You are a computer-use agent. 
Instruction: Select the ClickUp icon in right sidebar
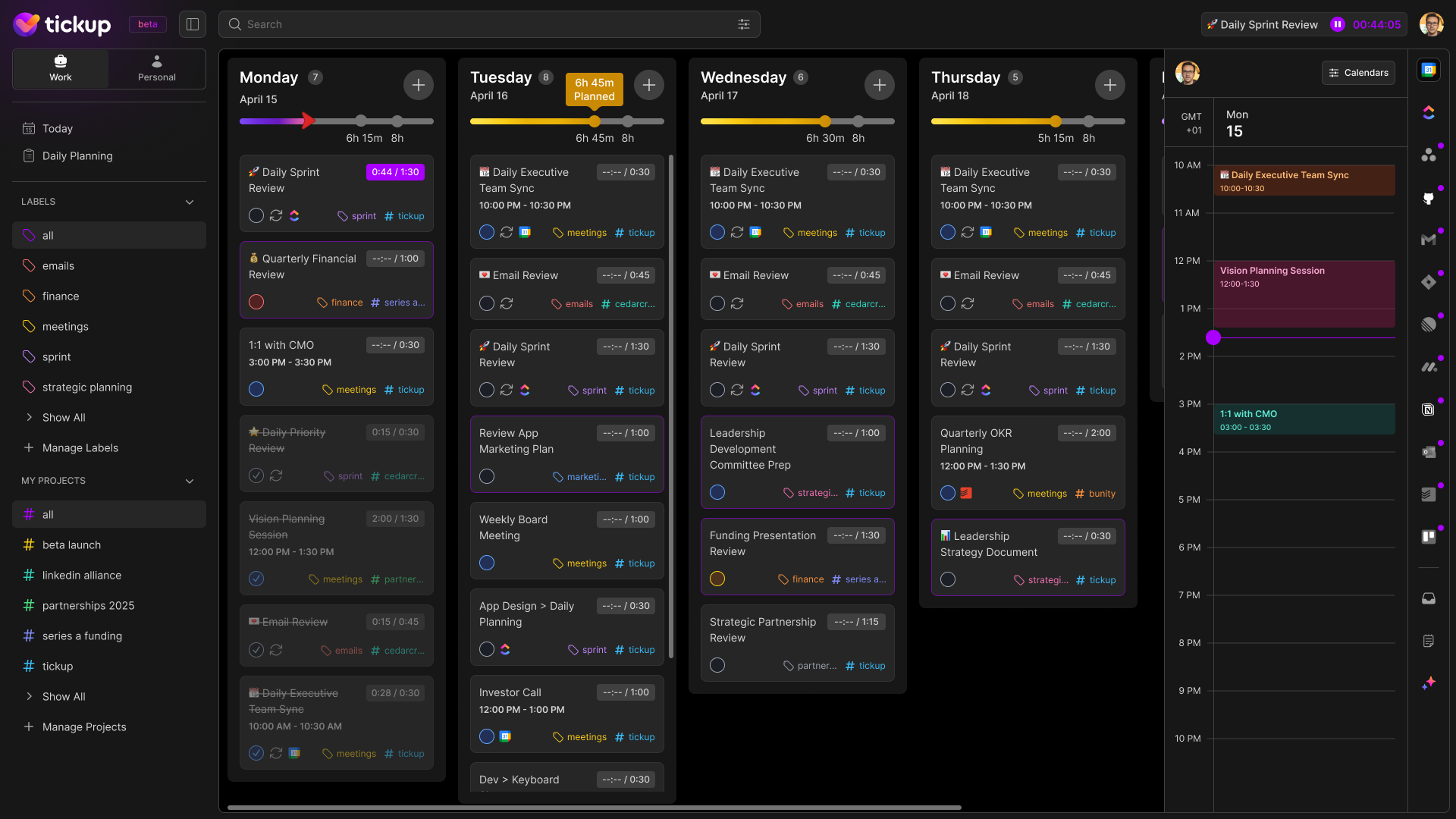click(1429, 112)
